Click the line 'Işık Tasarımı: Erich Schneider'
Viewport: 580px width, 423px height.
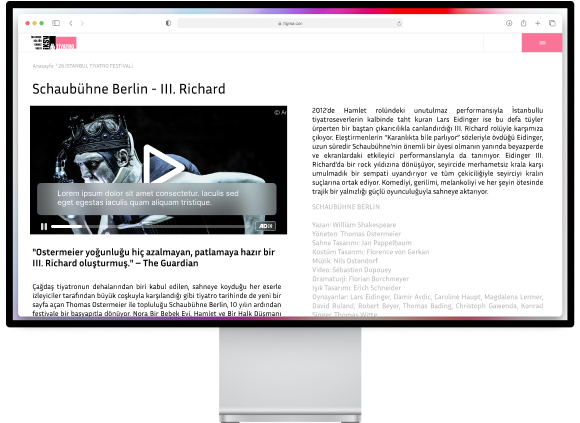[357, 288]
